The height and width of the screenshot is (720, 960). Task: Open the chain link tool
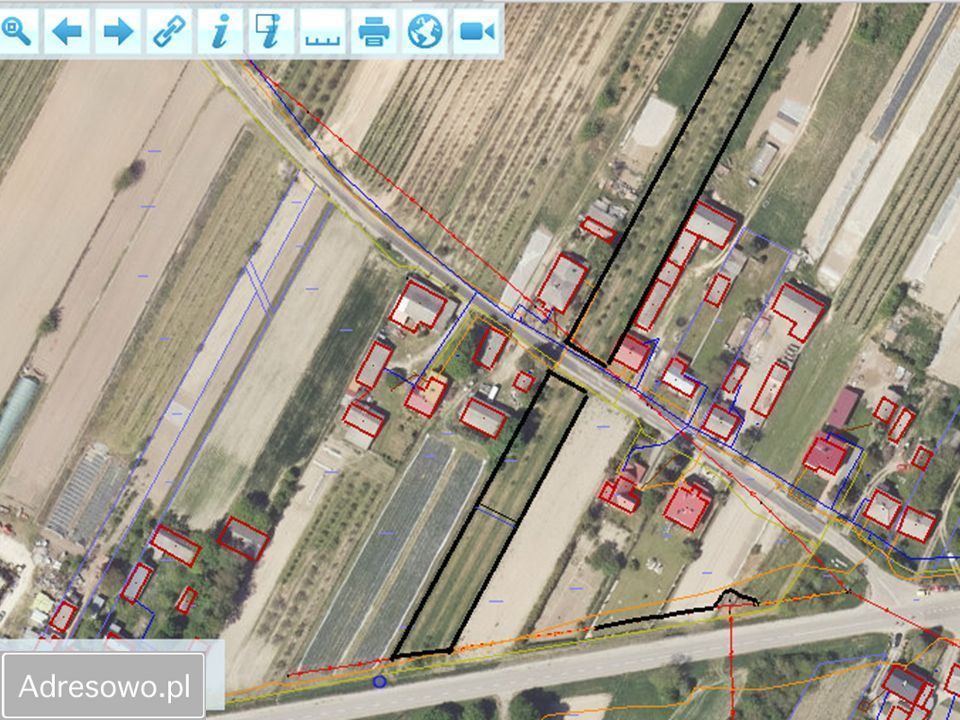[x=169, y=31]
